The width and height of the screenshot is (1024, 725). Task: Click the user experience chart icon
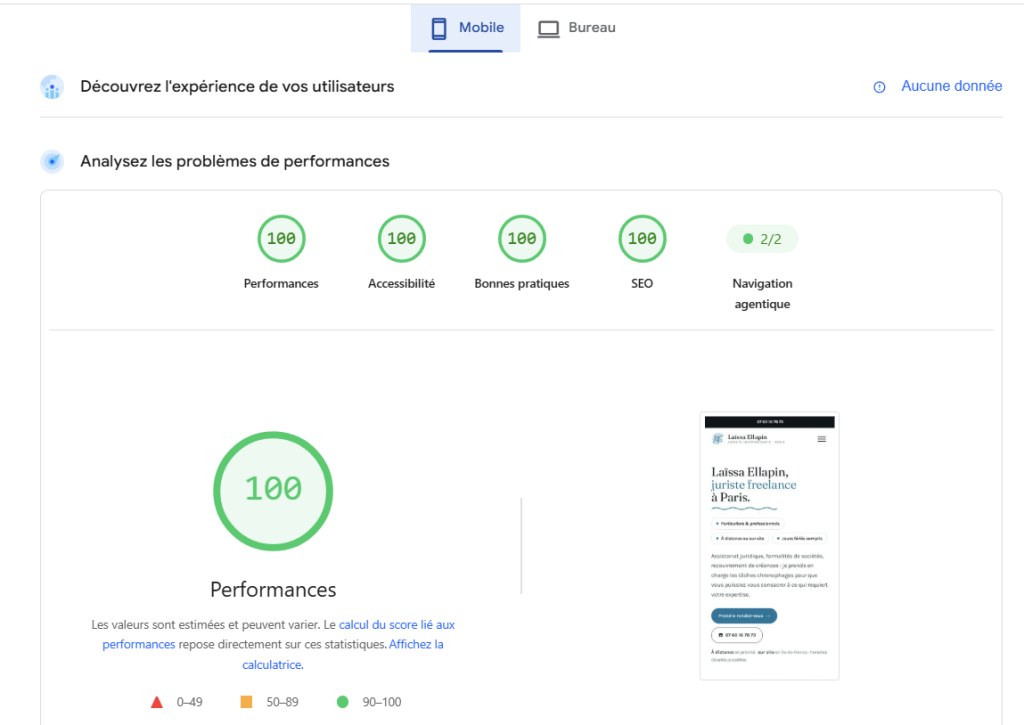pos(52,87)
